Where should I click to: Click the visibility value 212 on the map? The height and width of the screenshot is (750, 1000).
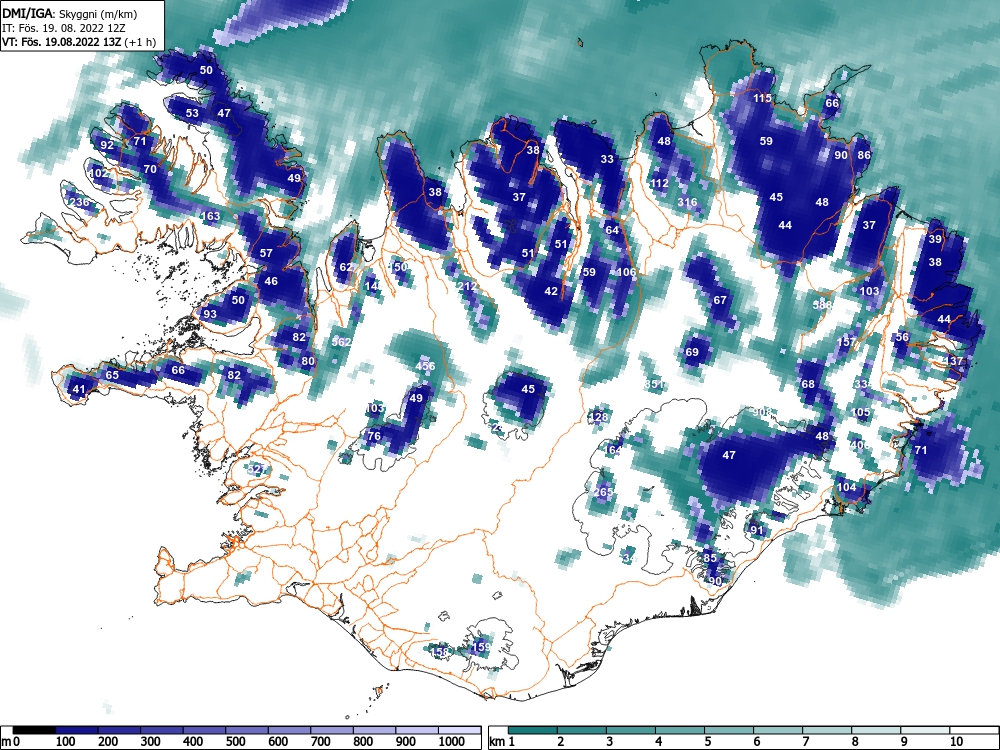[x=466, y=286]
